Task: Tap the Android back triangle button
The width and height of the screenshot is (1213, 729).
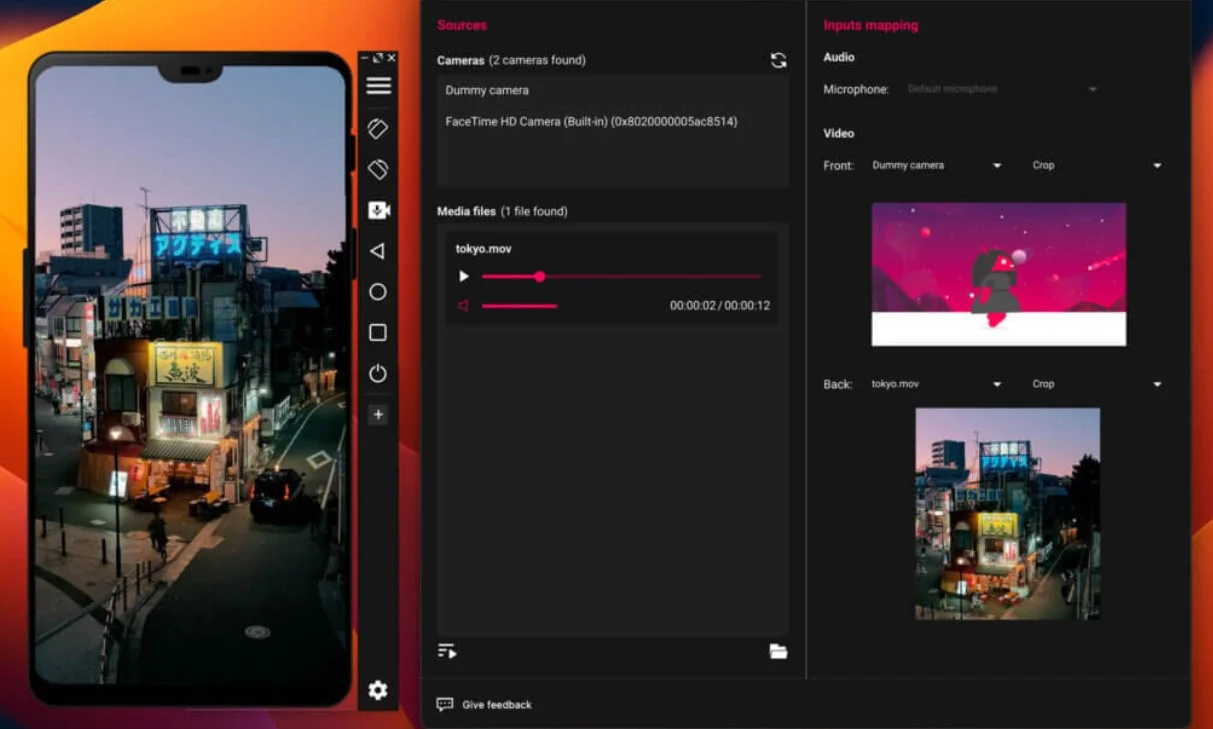Action: coord(377,251)
